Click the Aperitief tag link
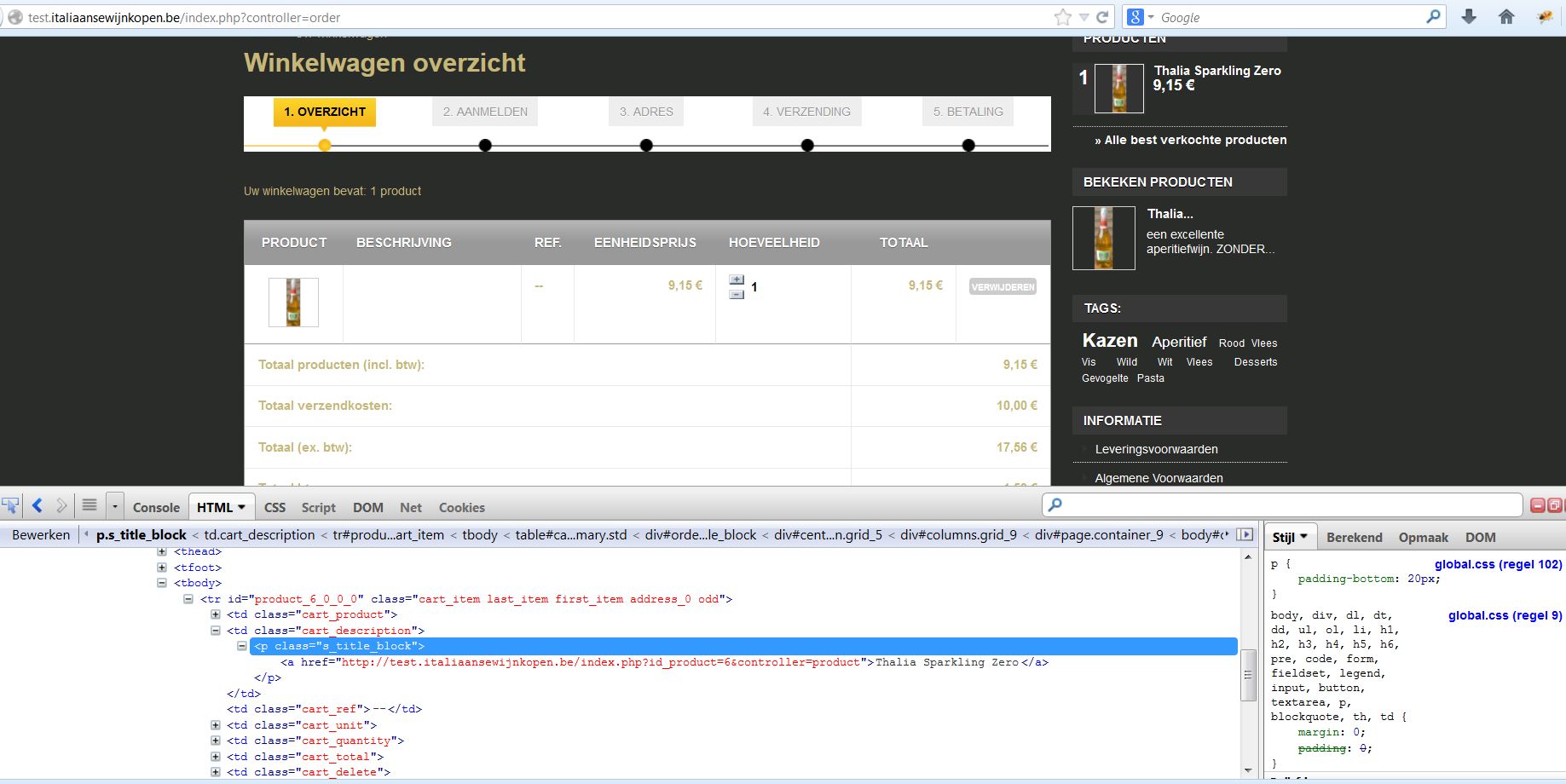Viewport: 1566px width, 784px height. (1179, 342)
